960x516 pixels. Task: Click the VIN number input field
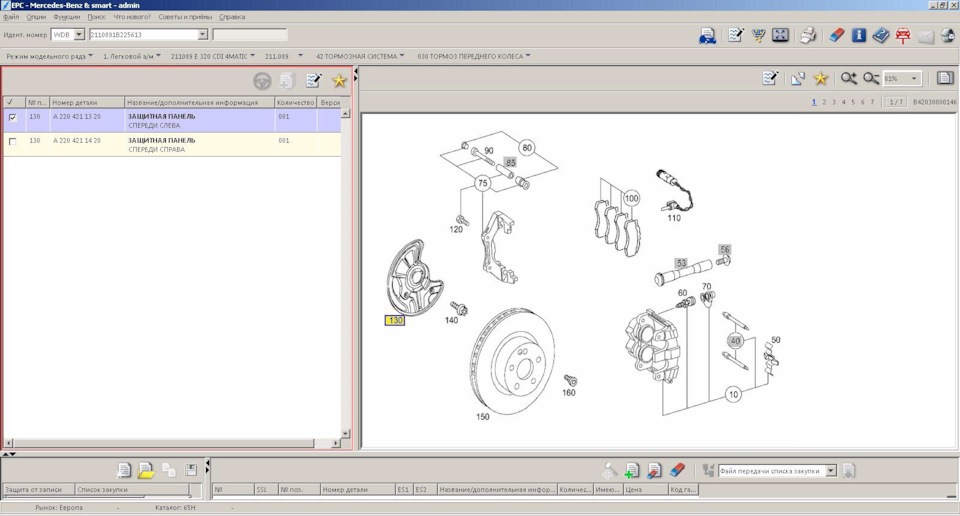143,35
